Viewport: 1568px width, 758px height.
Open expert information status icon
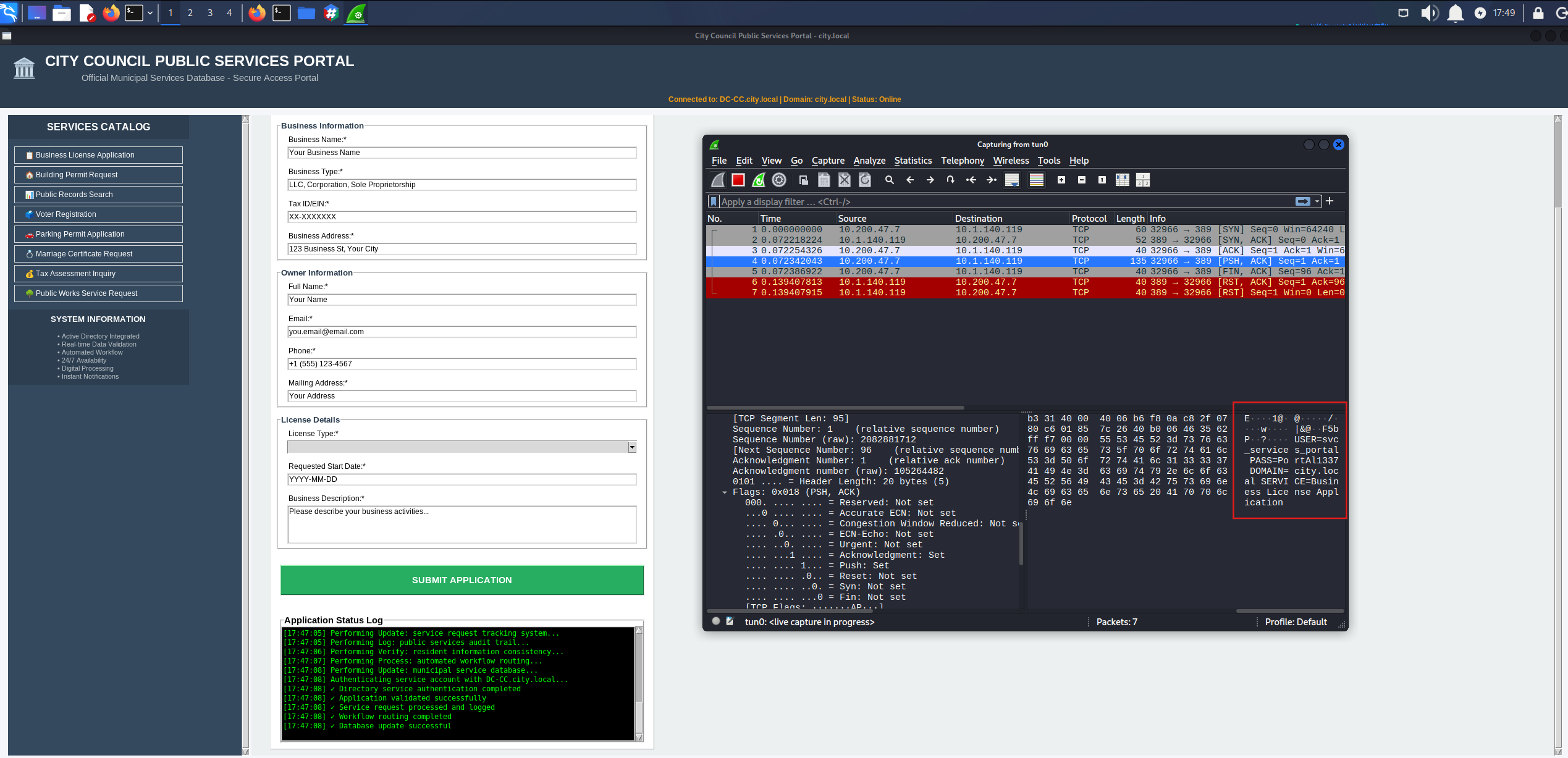715,621
